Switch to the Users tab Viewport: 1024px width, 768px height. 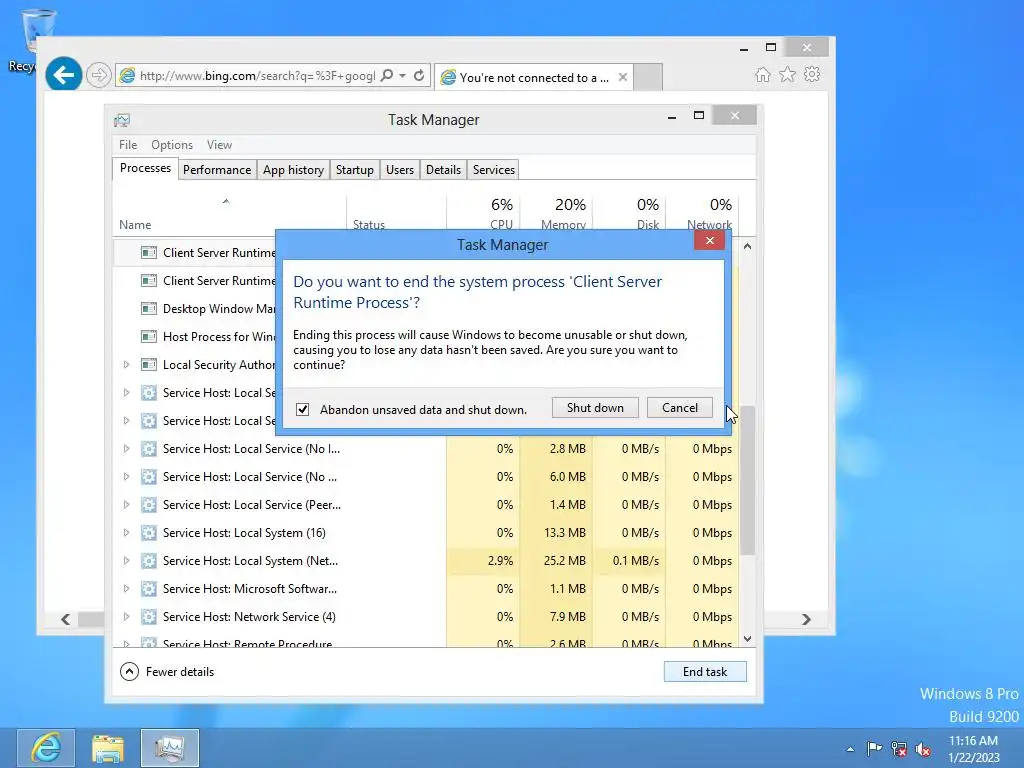coord(400,170)
